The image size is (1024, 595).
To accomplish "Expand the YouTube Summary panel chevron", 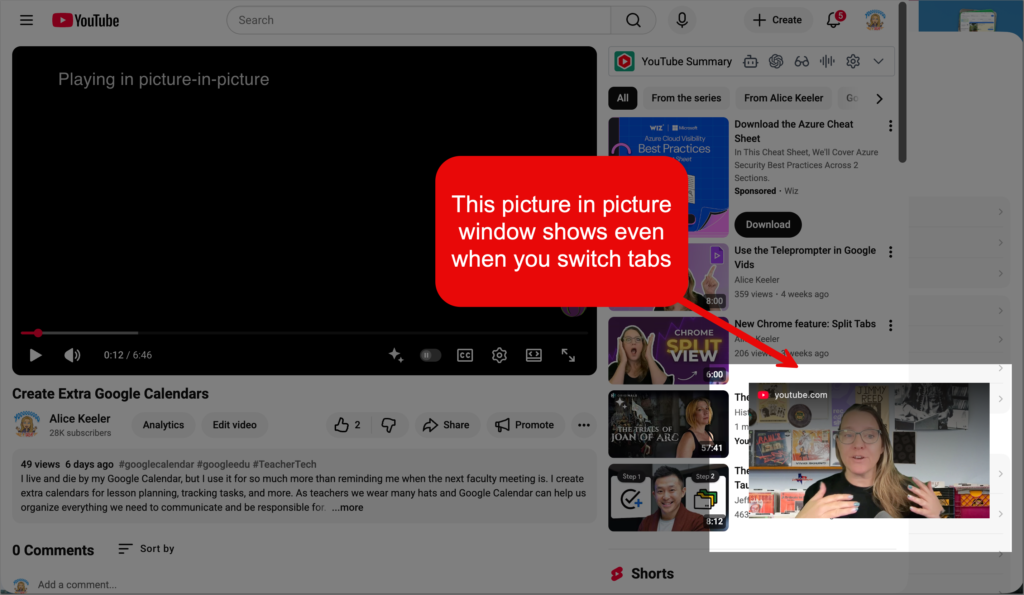I will point(878,61).
